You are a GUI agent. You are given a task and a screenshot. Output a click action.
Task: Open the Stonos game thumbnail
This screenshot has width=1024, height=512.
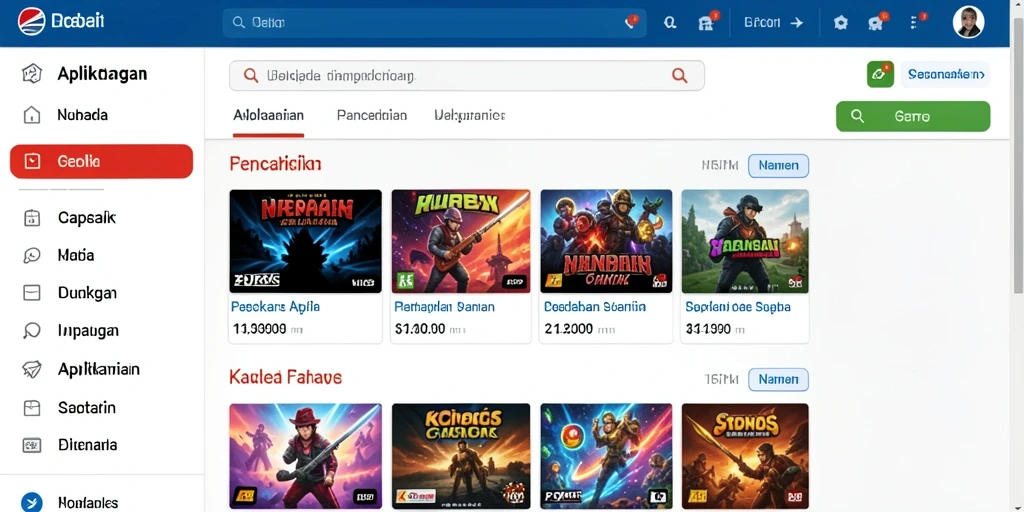(745, 456)
